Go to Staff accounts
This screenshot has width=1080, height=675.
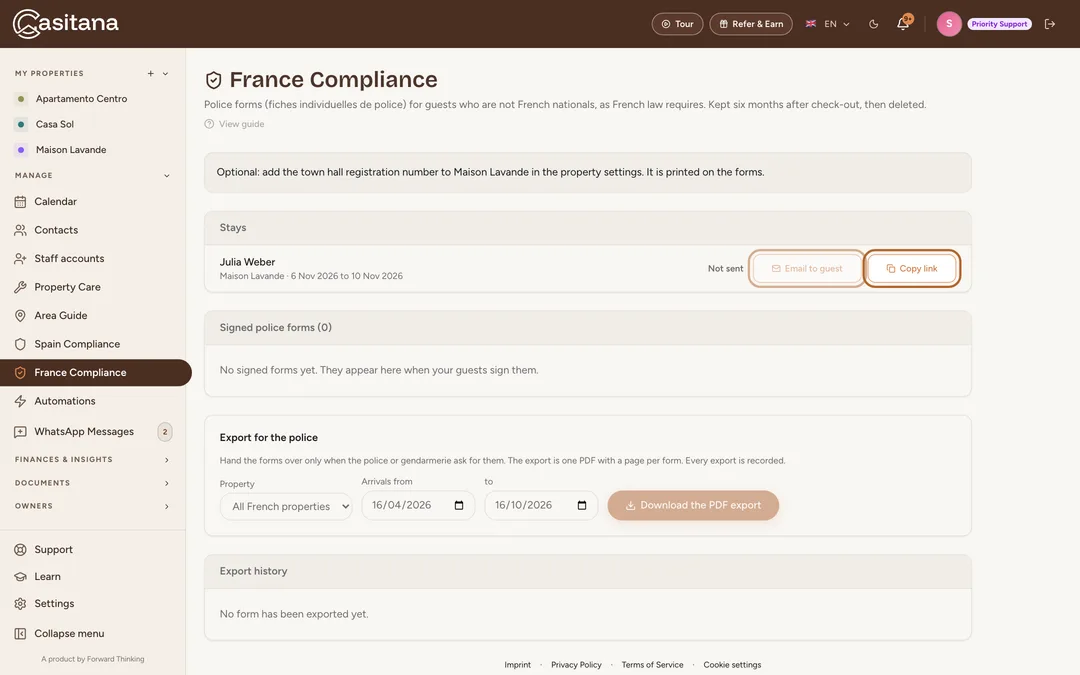click(x=69, y=258)
